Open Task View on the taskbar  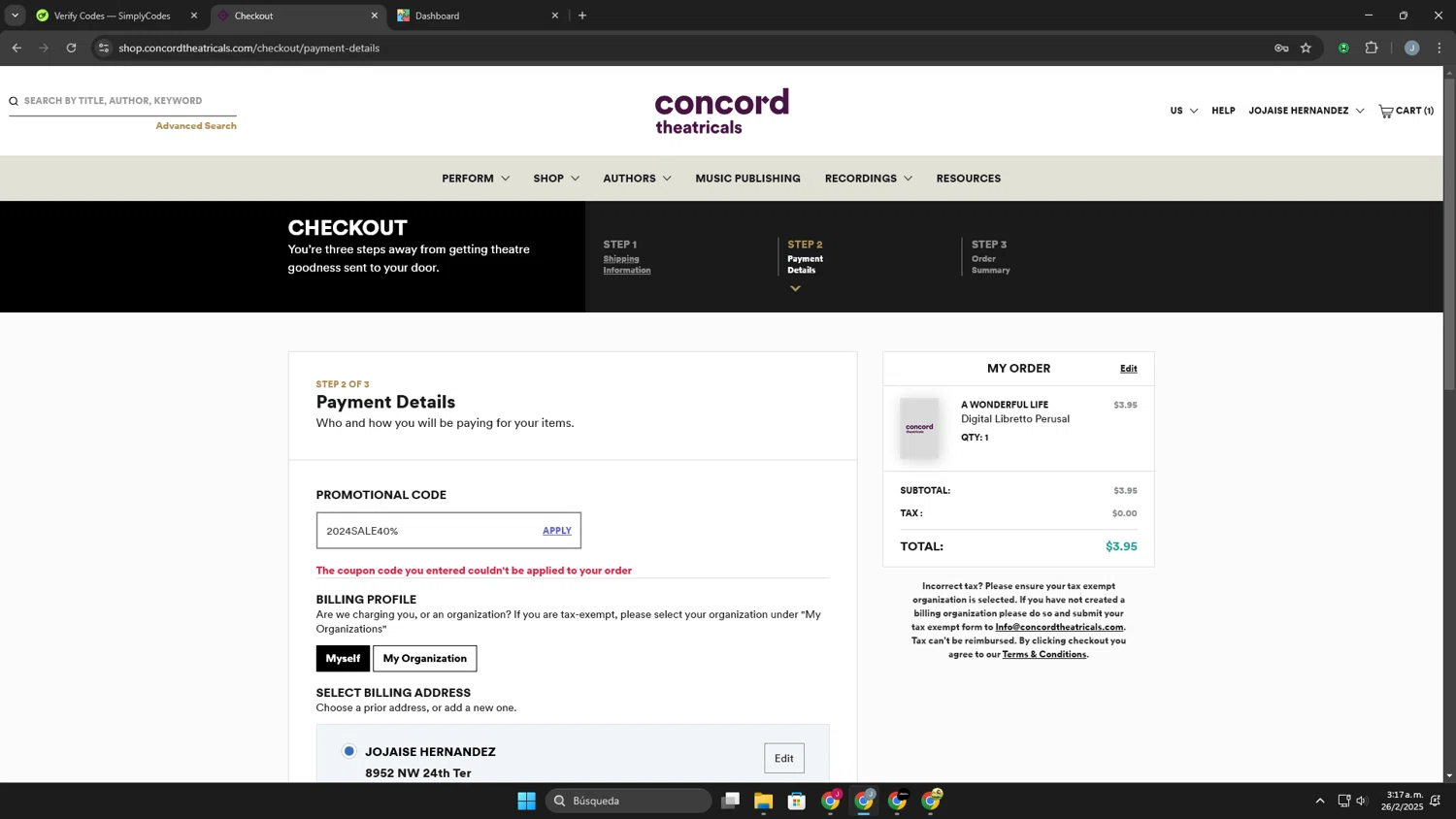[x=730, y=801]
